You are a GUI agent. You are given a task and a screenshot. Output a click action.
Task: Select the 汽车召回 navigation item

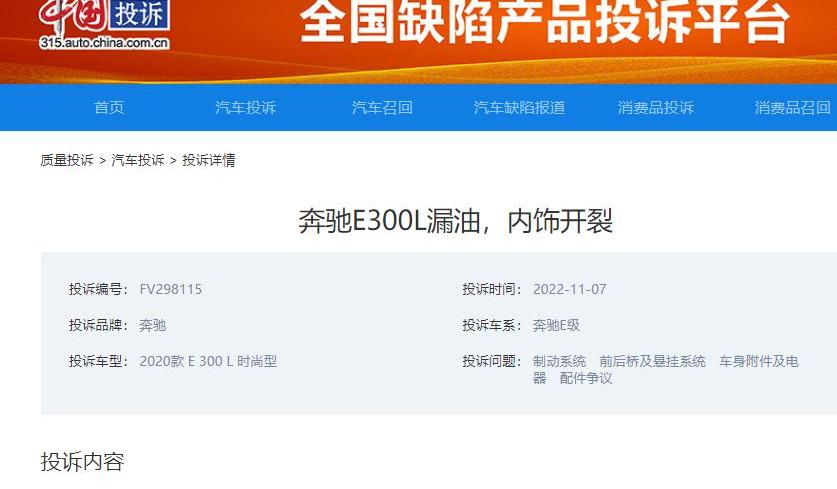tap(382, 108)
